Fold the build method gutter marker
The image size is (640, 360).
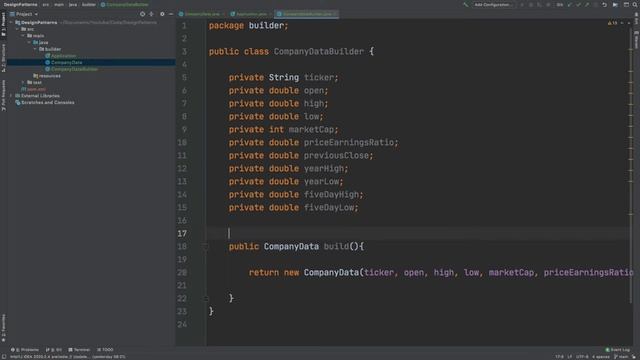point(206,247)
